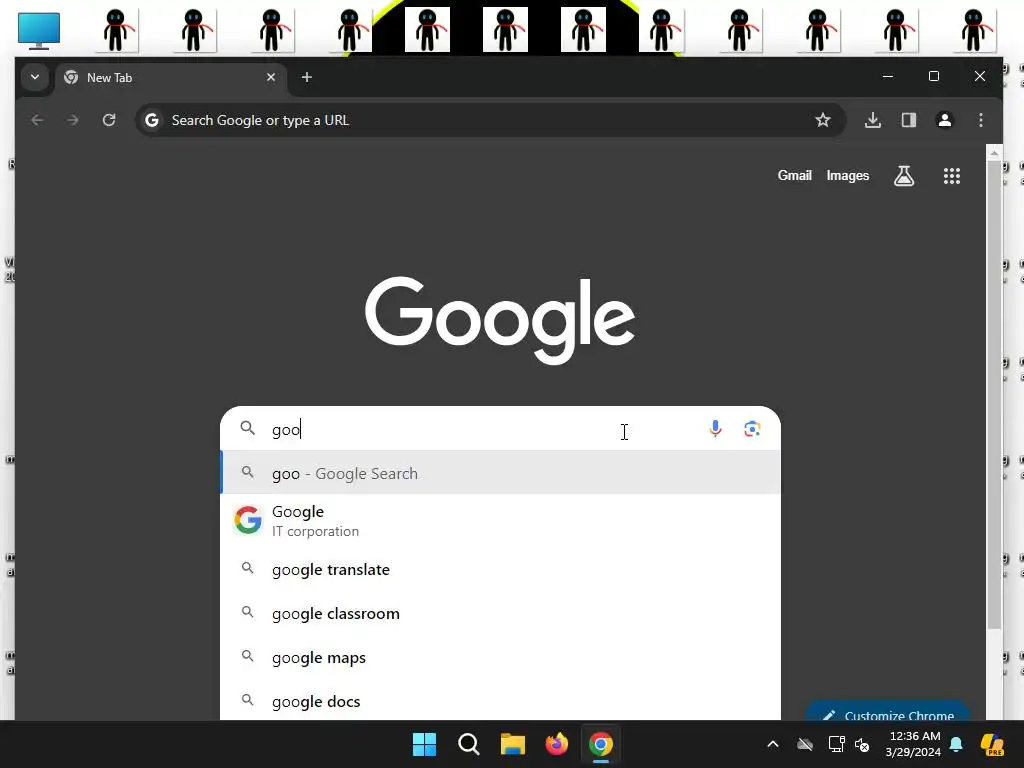Image resolution: width=1024 pixels, height=768 pixels.
Task: Click the Customize Chrome button
Action: [887, 713]
